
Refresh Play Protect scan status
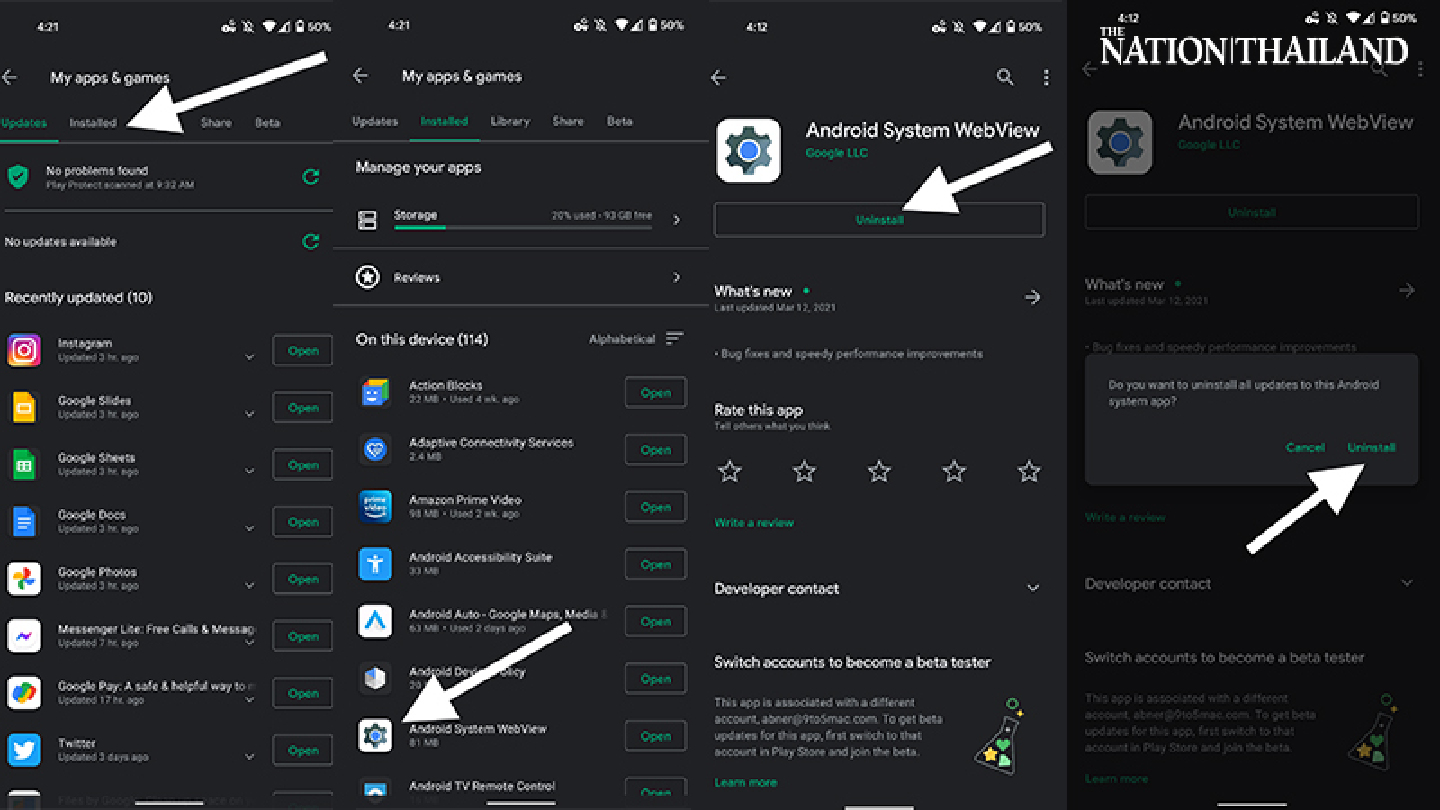pos(311,177)
